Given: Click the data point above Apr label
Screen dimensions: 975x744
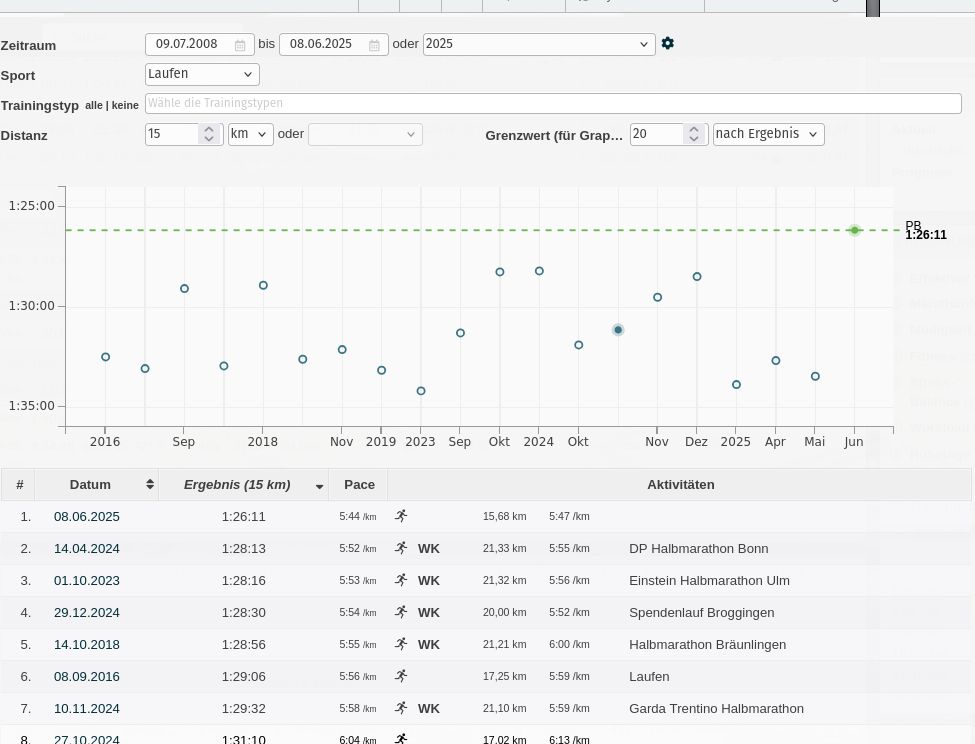Looking at the screenshot, I should tap(775, 361).
